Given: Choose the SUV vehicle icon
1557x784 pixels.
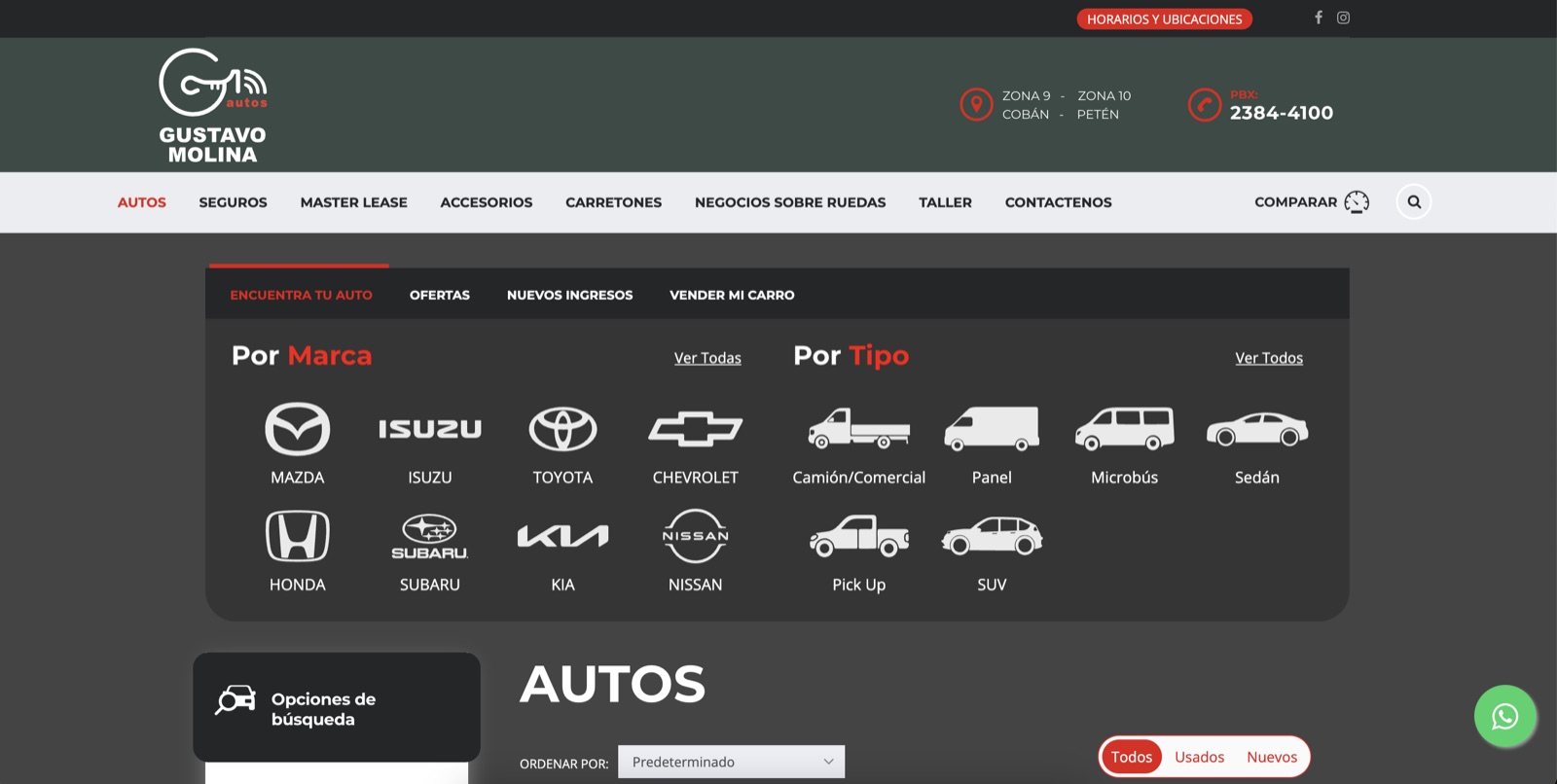Looking at the screenshot, I should [x=992, y=536].
